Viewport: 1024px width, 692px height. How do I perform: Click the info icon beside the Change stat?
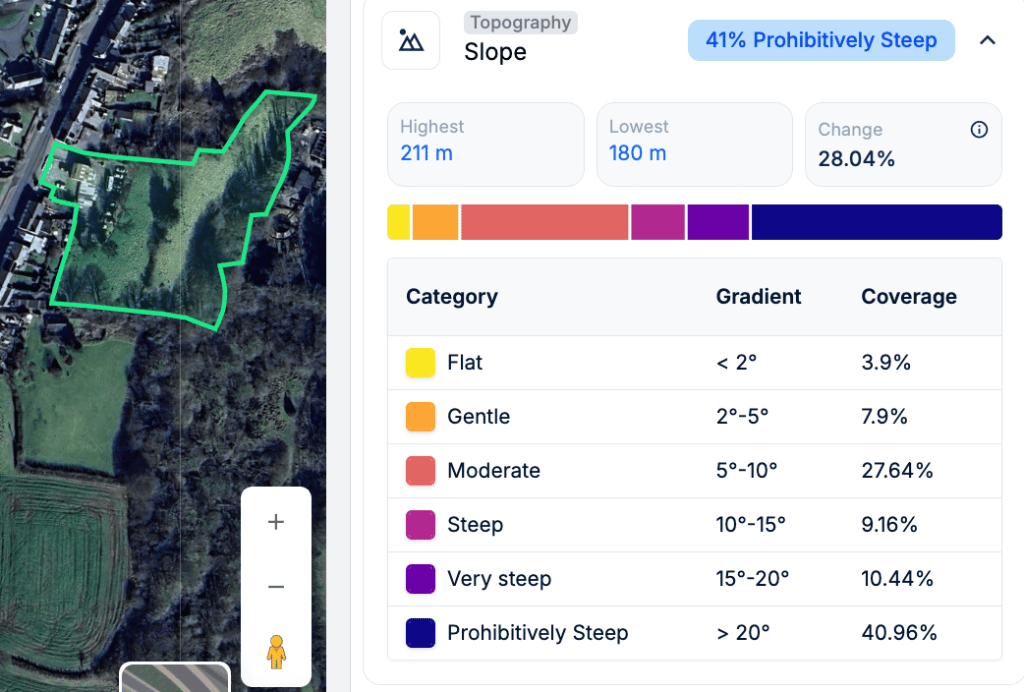coord(979,129)
